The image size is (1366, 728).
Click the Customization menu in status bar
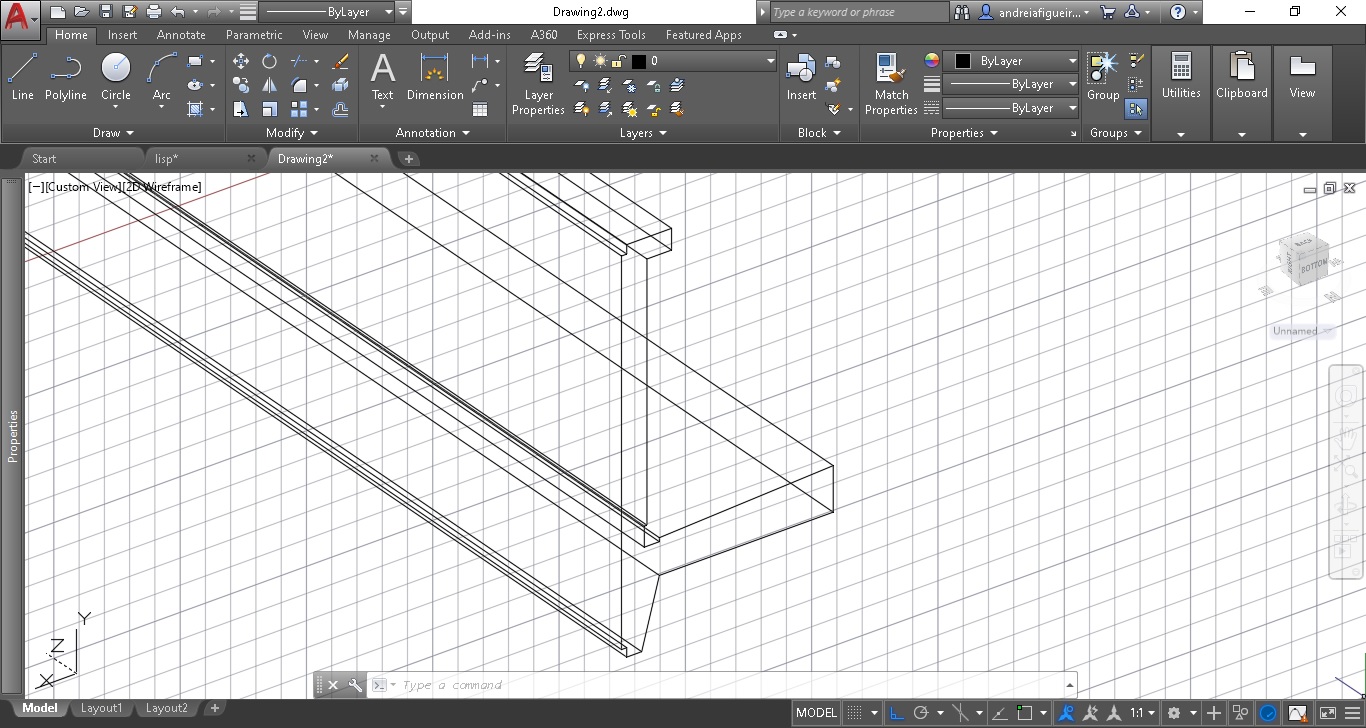[1351, 713]
